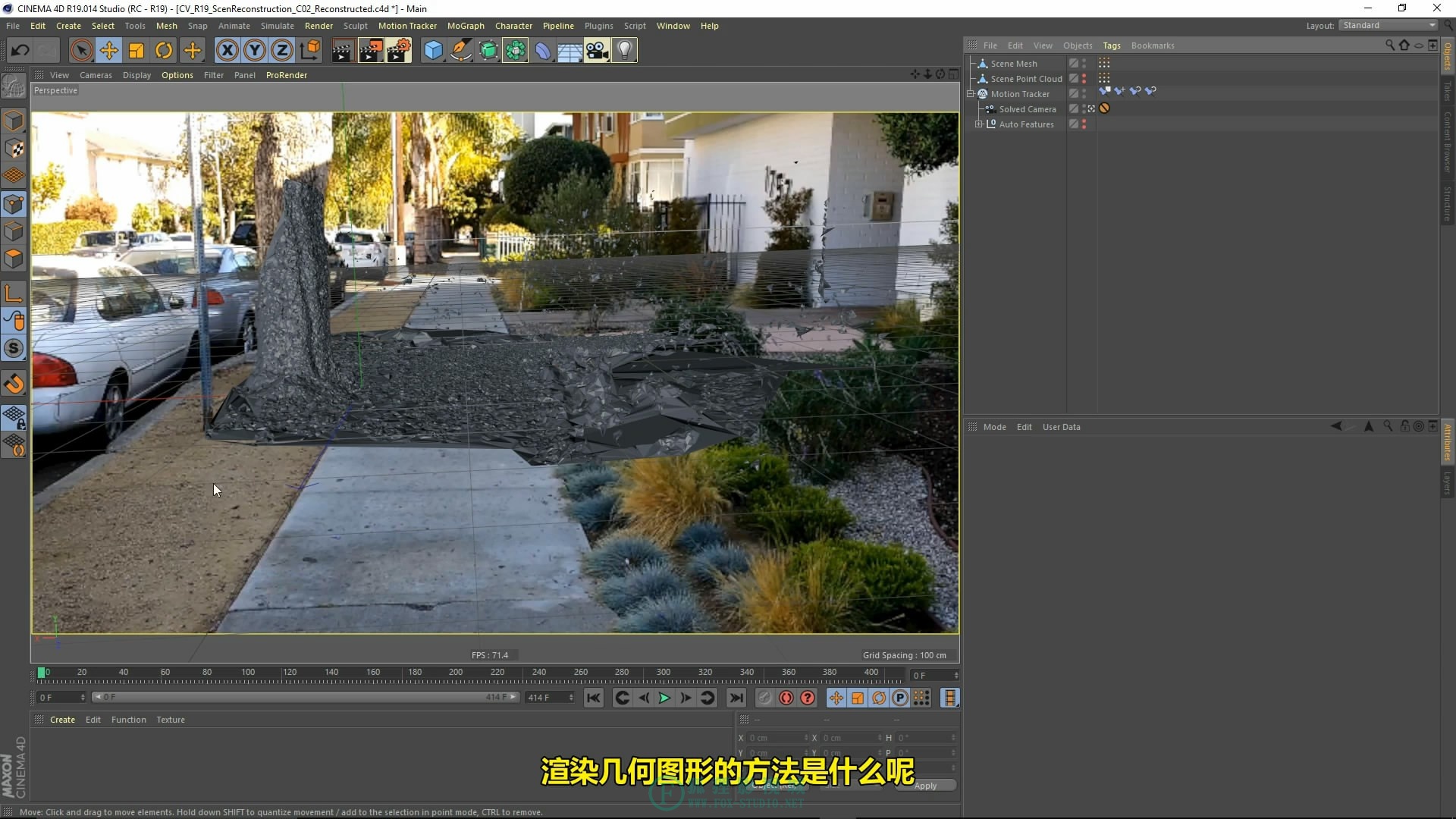This screenshot has width=1456, height=819.
Task: Open Edit Render Settings
Action: click(x=399, y=51)
